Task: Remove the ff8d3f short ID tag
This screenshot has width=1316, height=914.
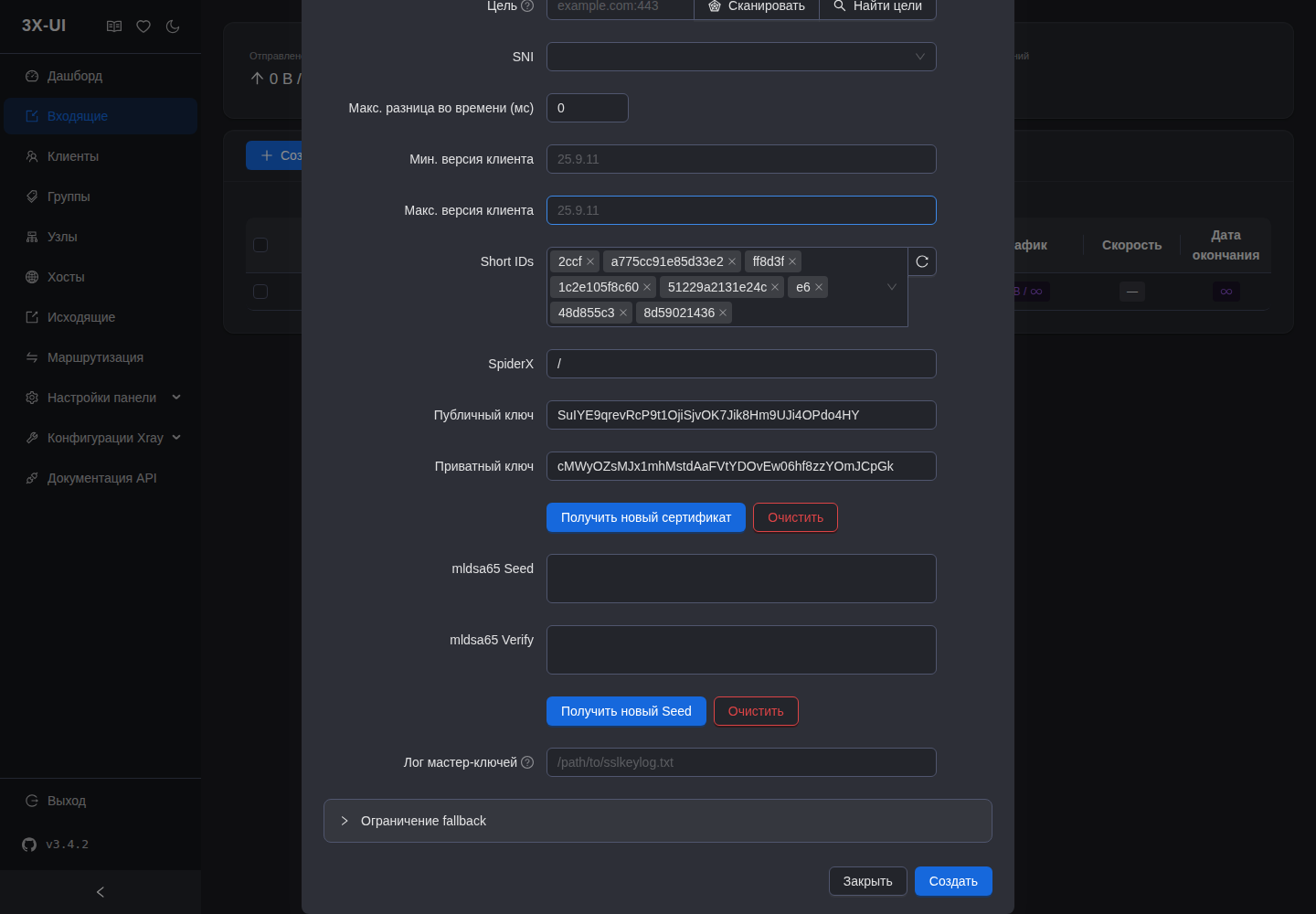Action: [x=792, y=261]
